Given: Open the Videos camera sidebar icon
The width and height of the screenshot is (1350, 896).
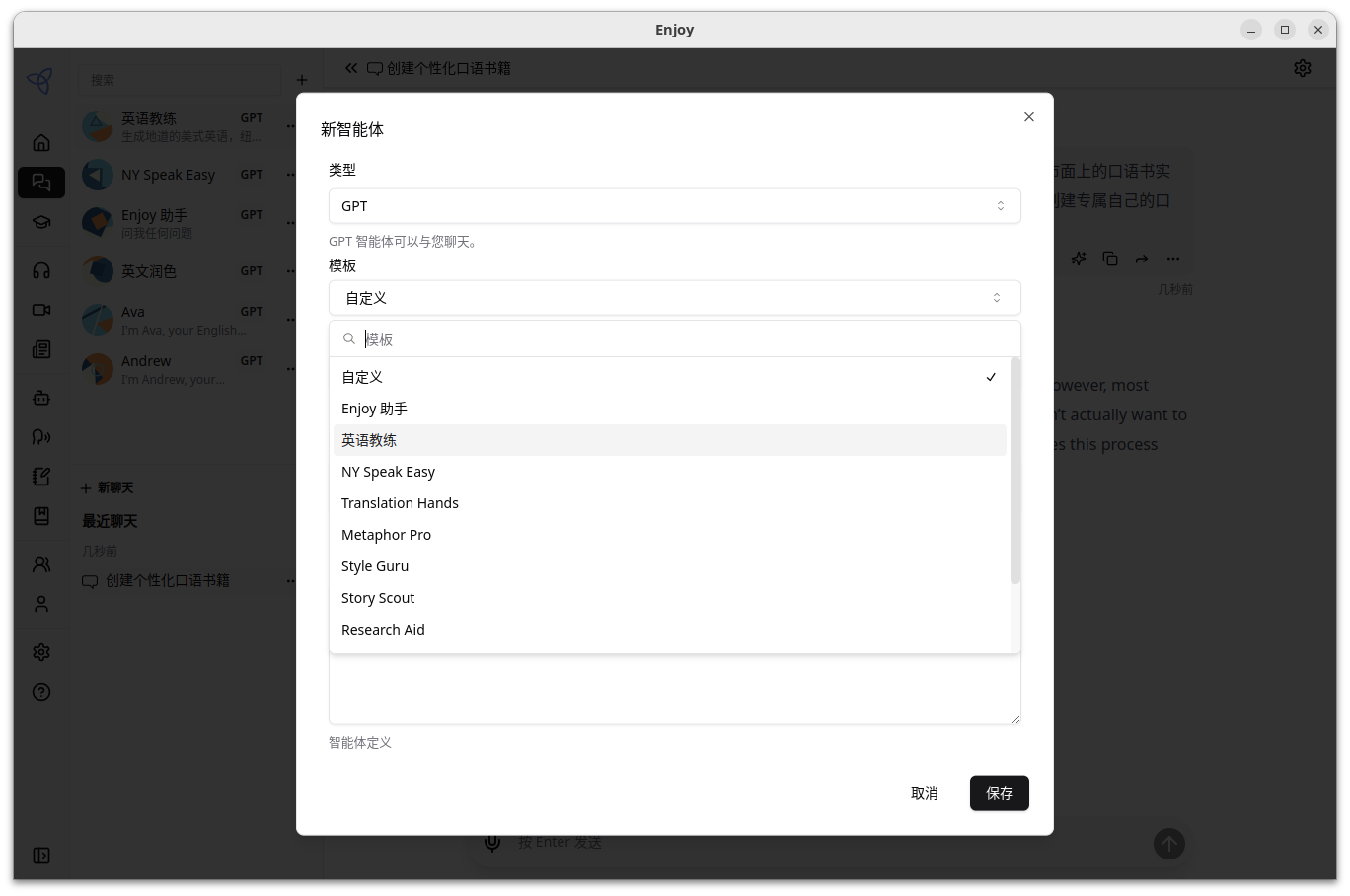Looking at the screenshot, I should [x=41, y=309].
